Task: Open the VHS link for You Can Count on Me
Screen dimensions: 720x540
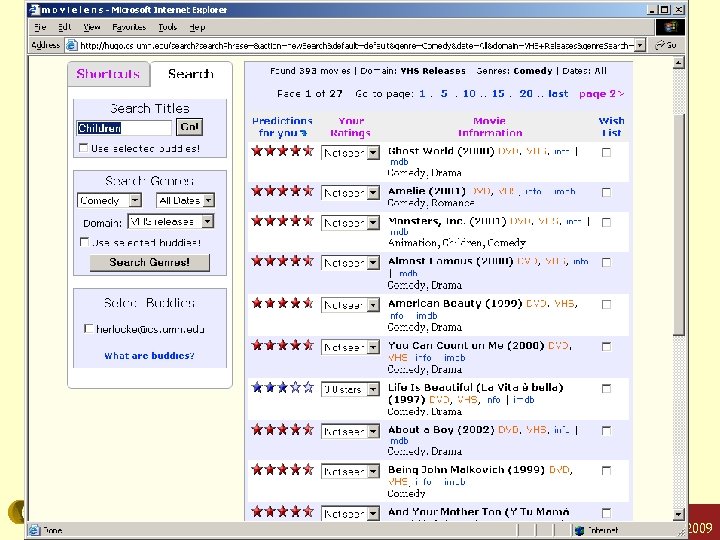Action: [398, 358]
